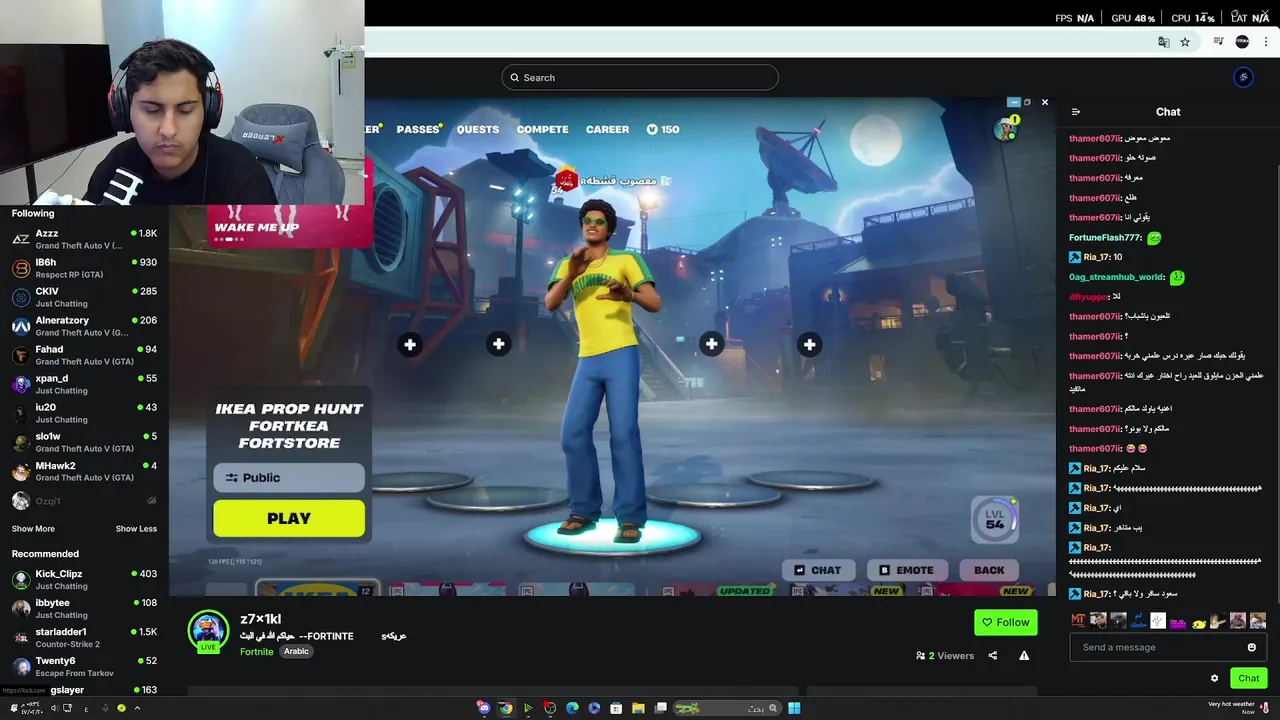
Task: Click the Fortnite category link
Action: coord(257,651)
